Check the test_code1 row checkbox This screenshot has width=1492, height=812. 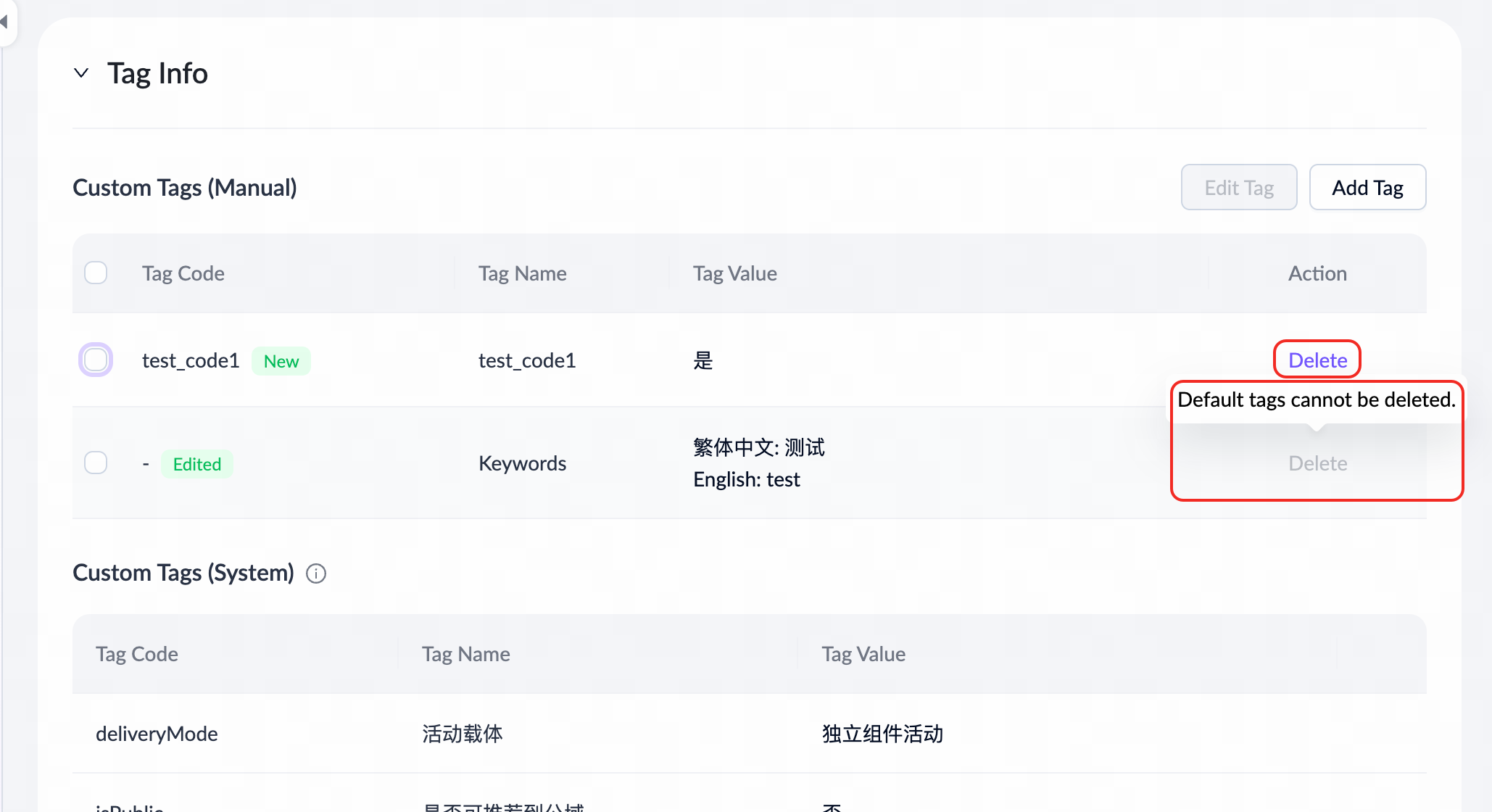[96, 360]
